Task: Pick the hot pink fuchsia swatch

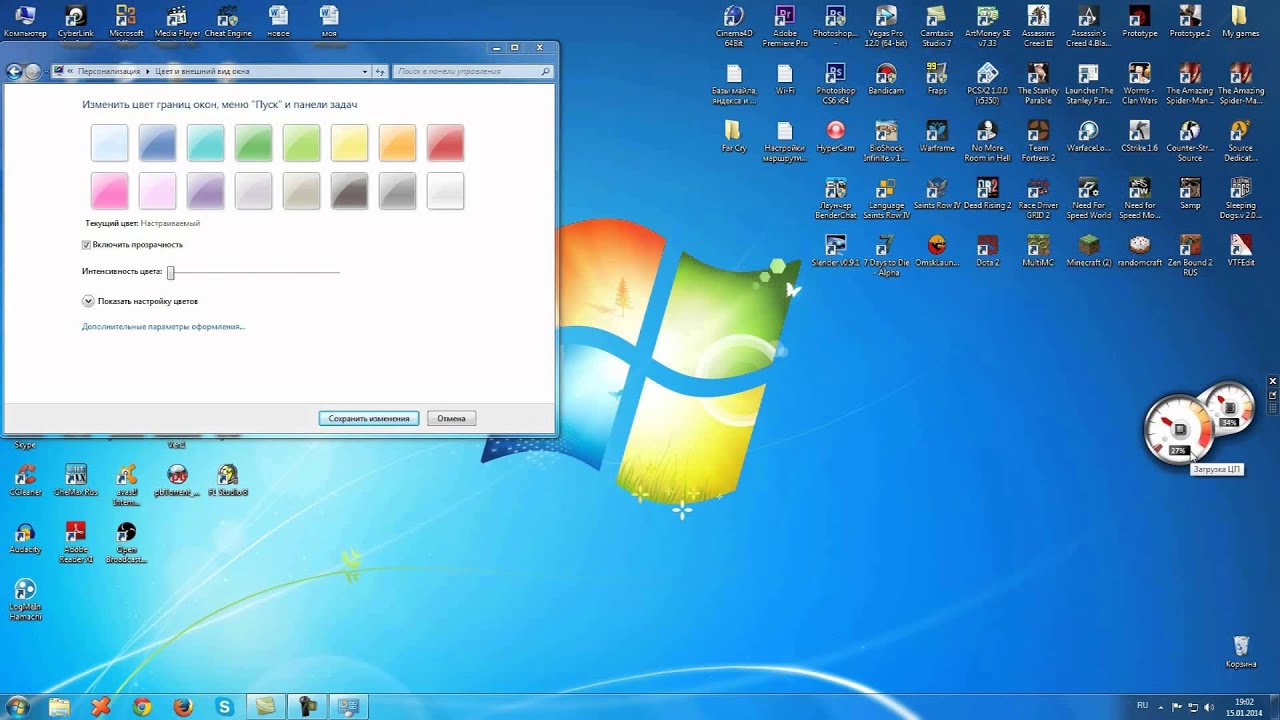Action: click(109, 191)
